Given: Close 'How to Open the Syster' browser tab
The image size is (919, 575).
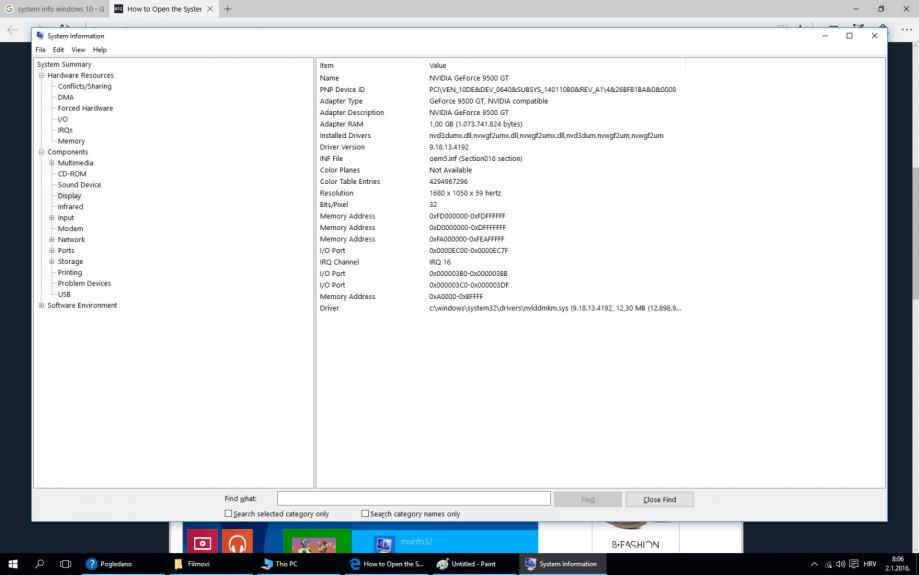Looking at the screenshot, I should click(x=209, y=9).
